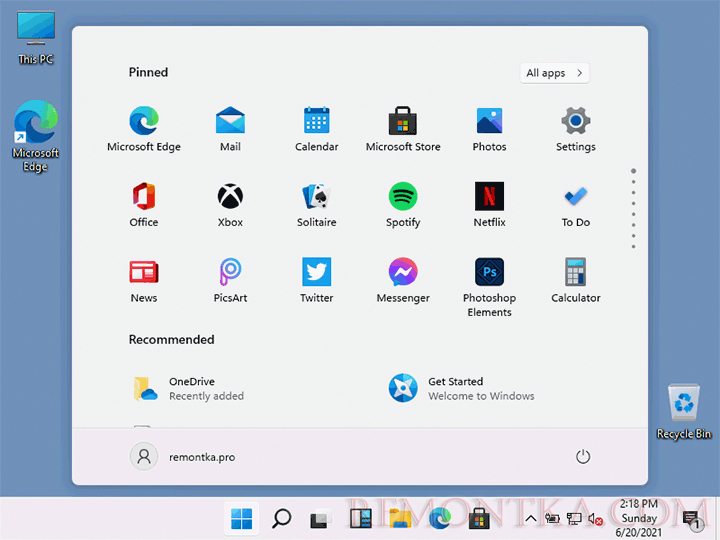Open the Photos app
This screenshot has height=540, width=720.
point(489,129)
